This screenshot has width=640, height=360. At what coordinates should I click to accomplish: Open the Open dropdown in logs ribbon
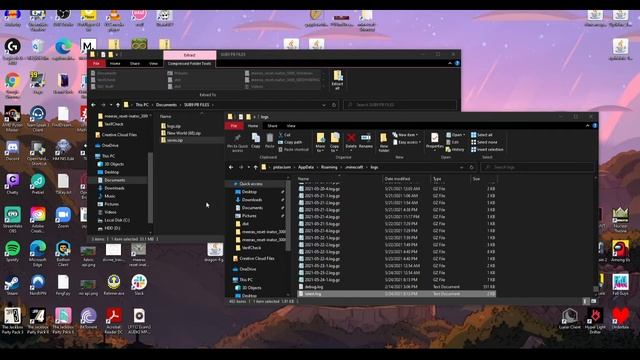(456, 135)
